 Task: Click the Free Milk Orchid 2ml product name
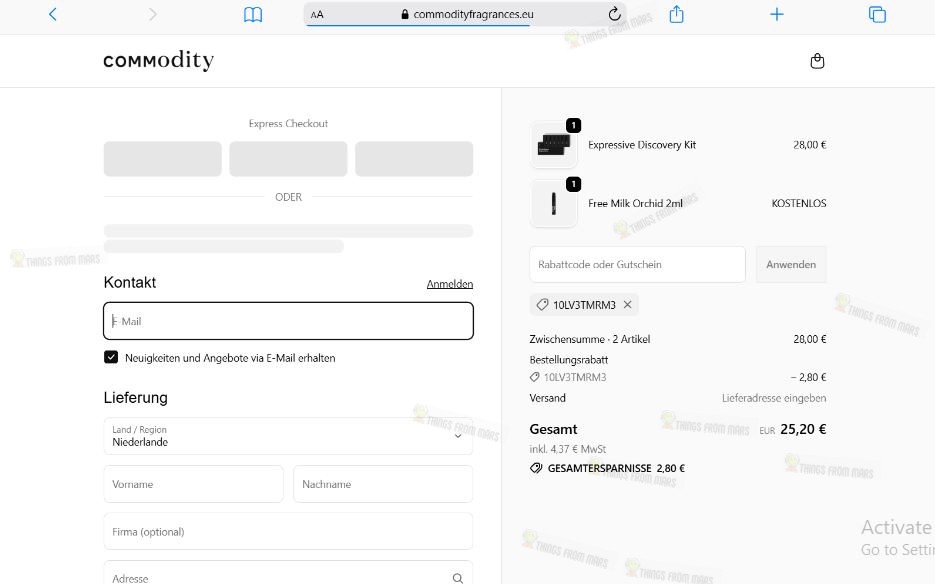[x=635, y=203]
